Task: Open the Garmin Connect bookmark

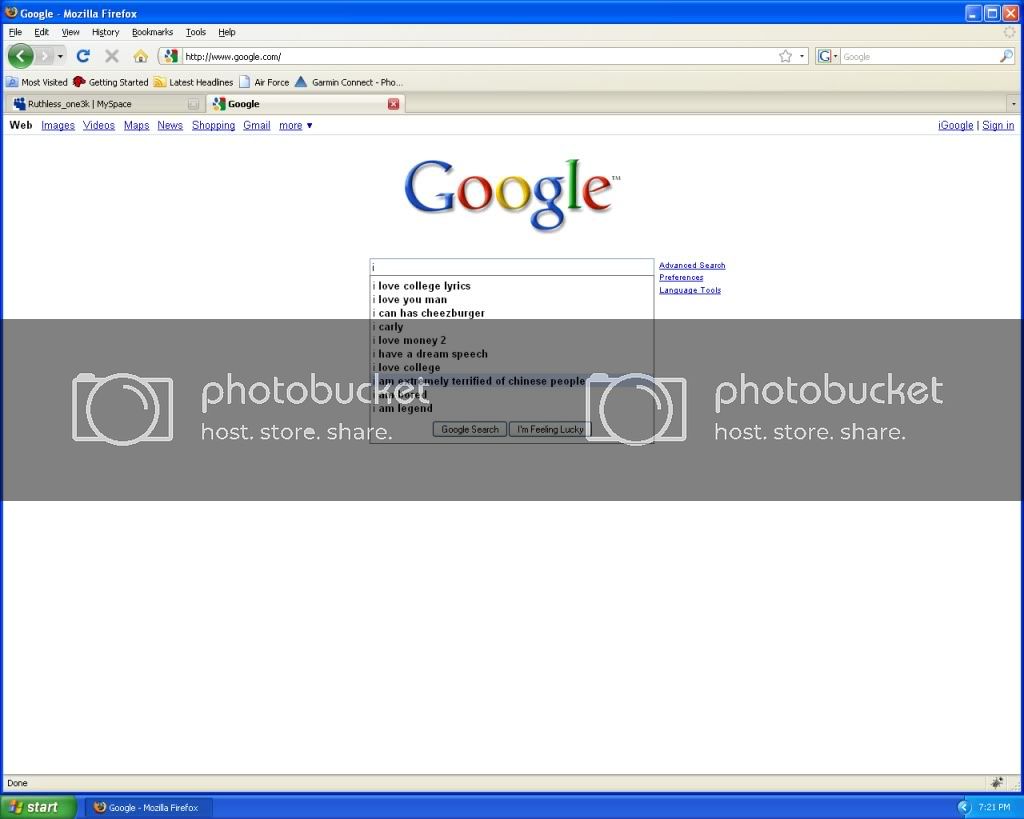Action: pos(349,82)
